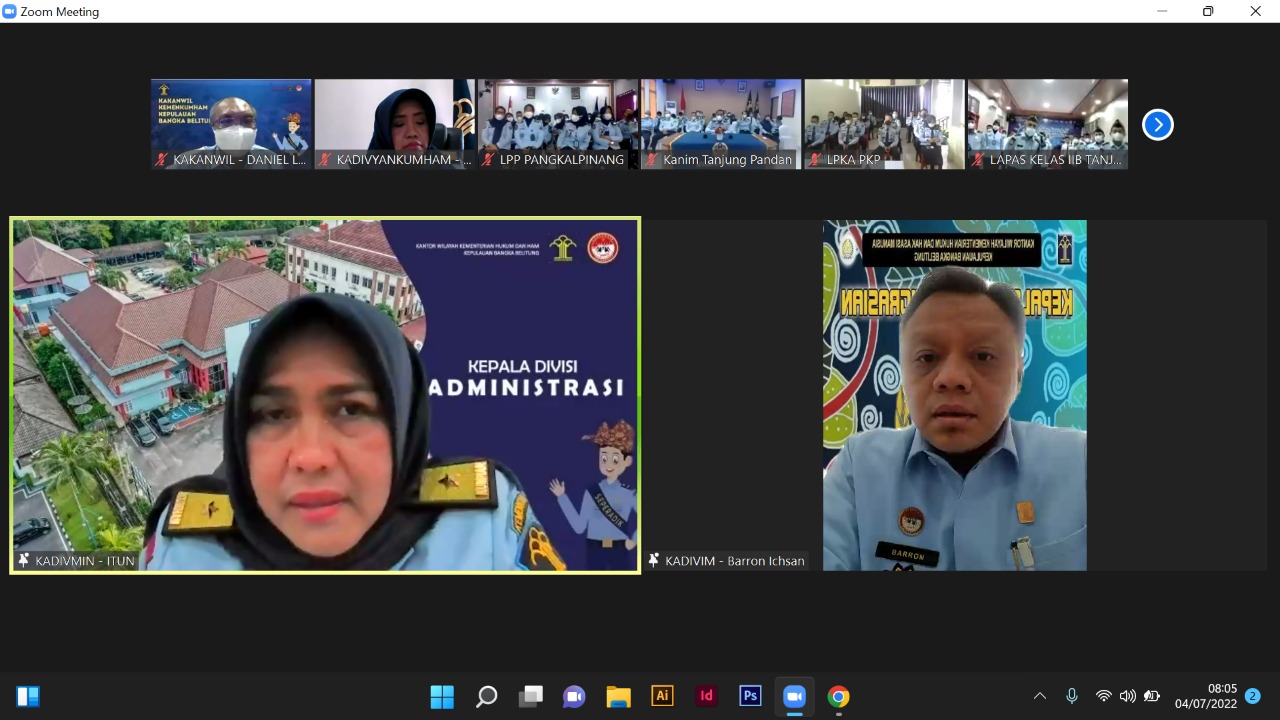This screenshot has width=1280, height=720.
Task: Open the Wi-Fi network quick settings
Action: coord(1103,696)
